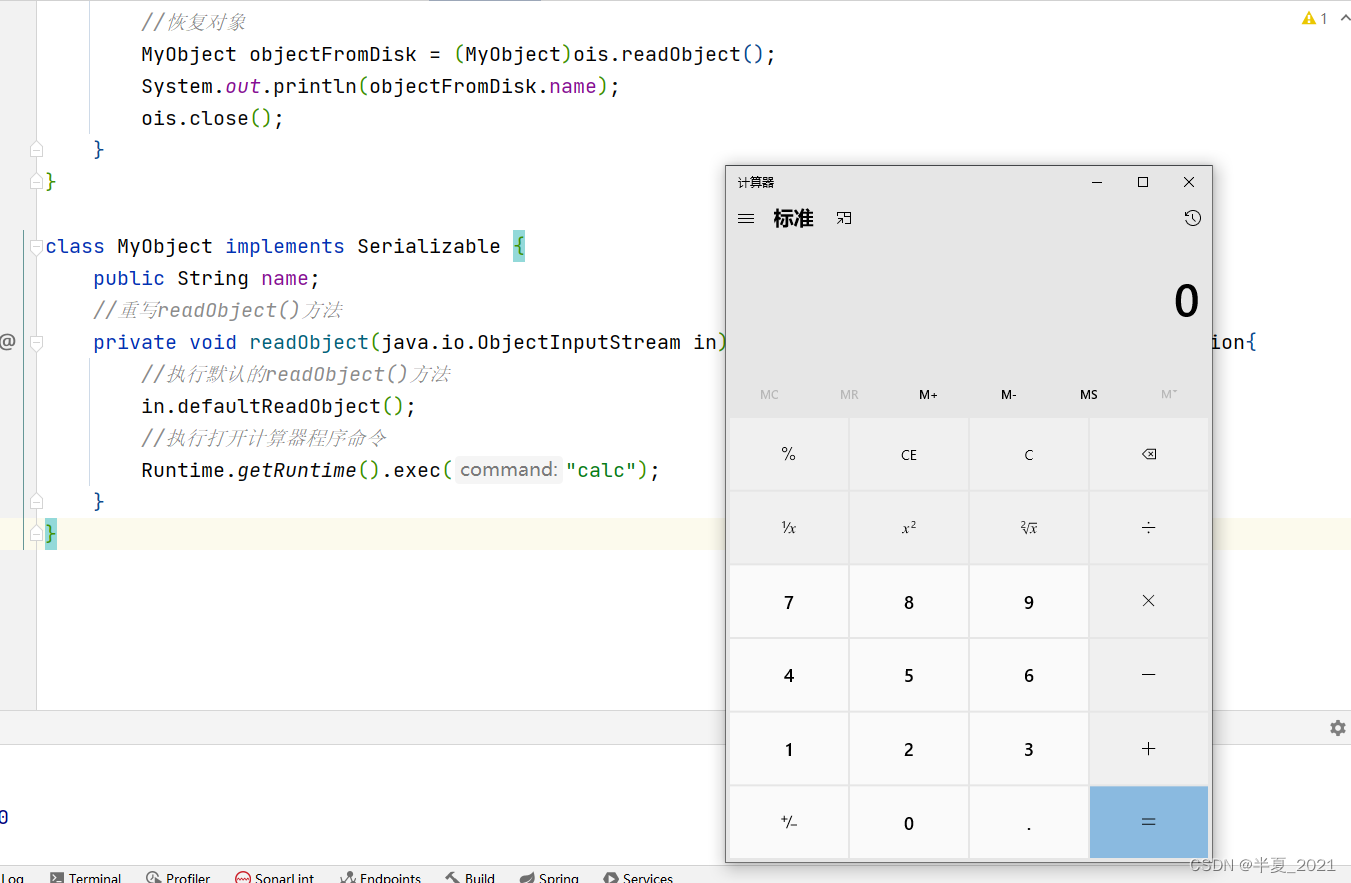Click digit 7 on calculator keypad
This screenshot has width=1351, height=883.
pyautogui.click(x=789, y=601)
